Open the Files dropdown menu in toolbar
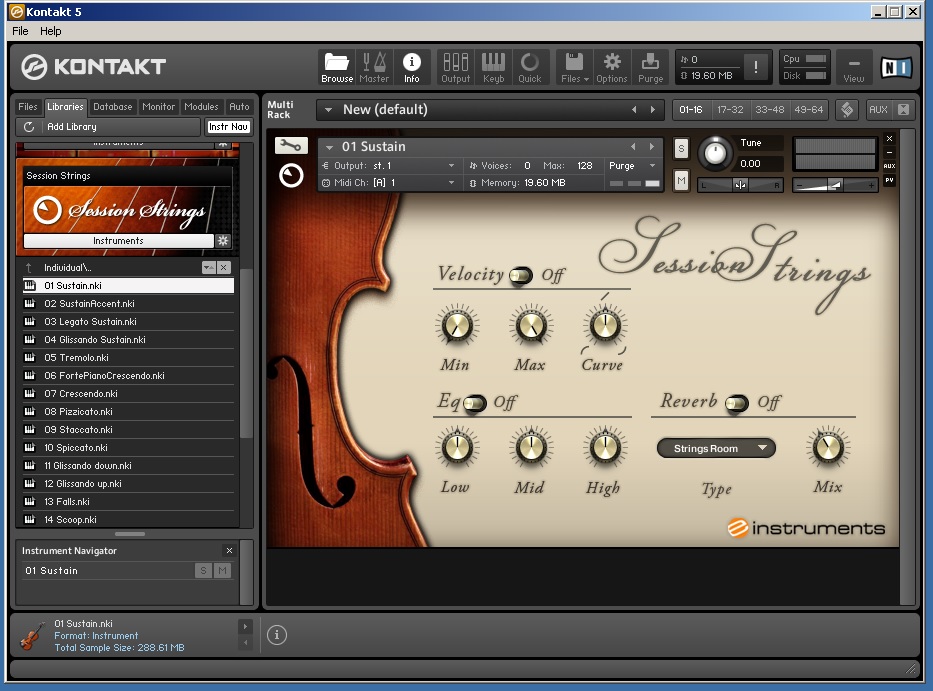Screen dimensions: 933x691 (574, 67)
